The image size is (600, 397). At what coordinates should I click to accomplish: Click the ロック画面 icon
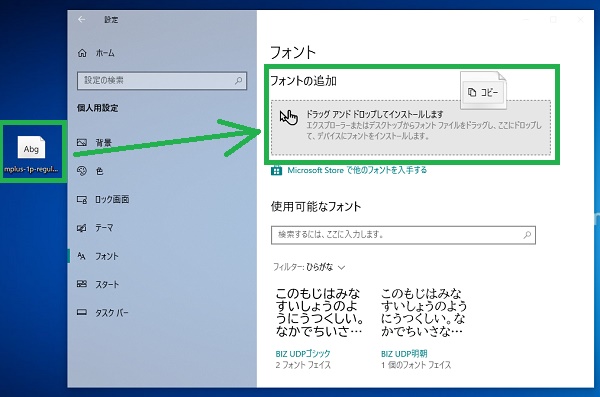[82, 199]
